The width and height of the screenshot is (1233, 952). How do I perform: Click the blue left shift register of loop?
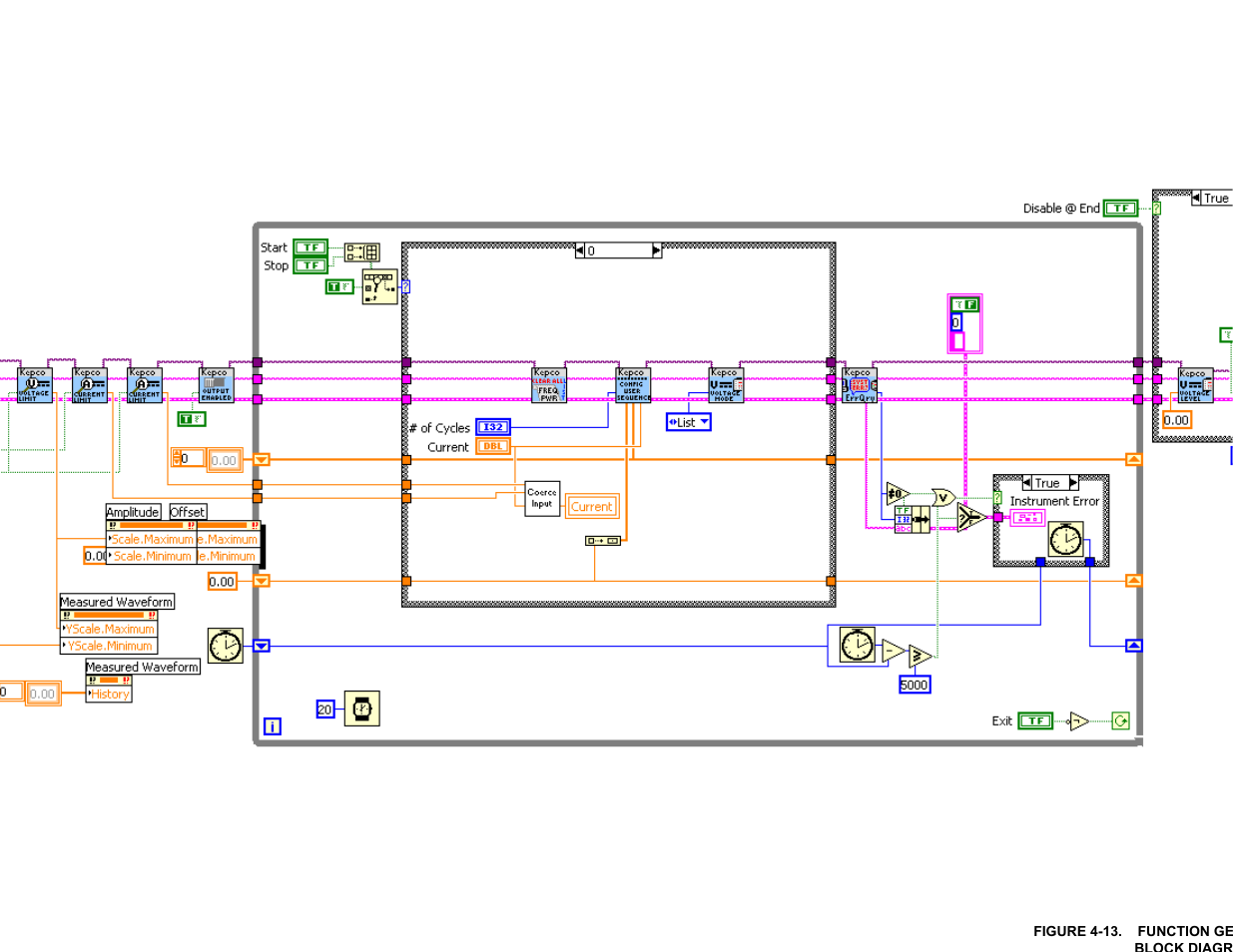tap(262, 646)
